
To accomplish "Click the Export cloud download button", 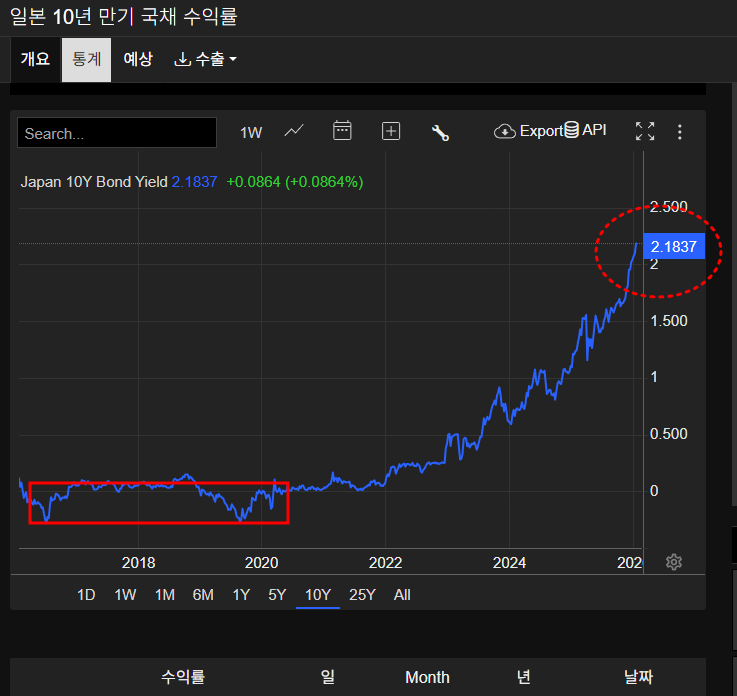I will click(529, 131).
